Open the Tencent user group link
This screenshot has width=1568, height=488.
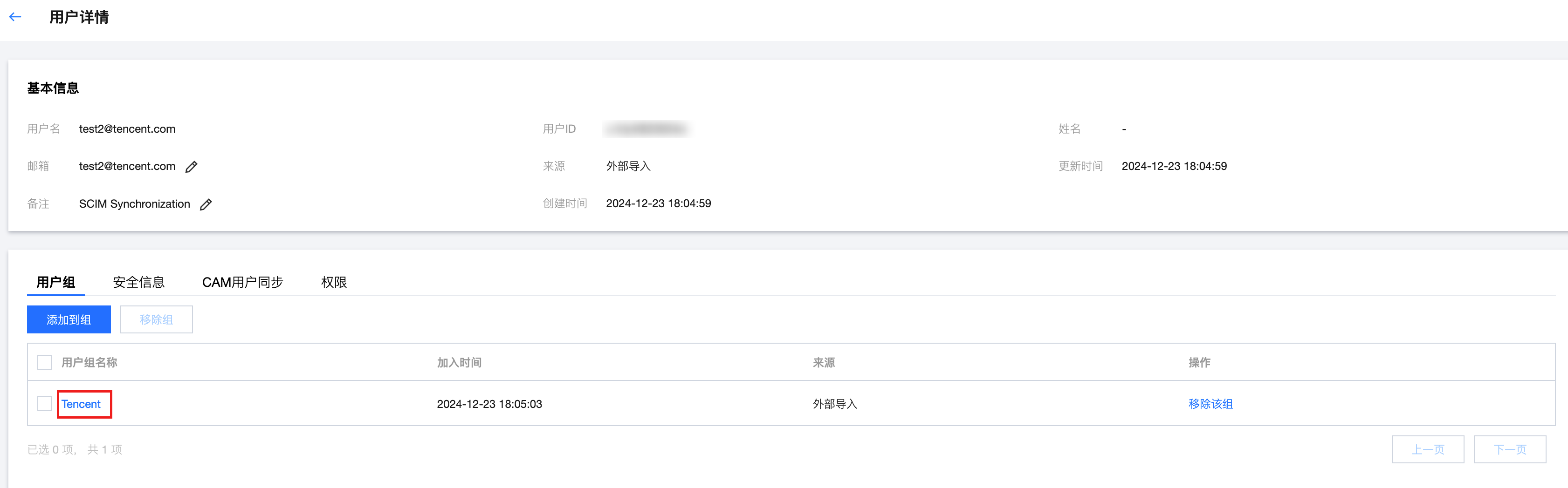(81, 404)
